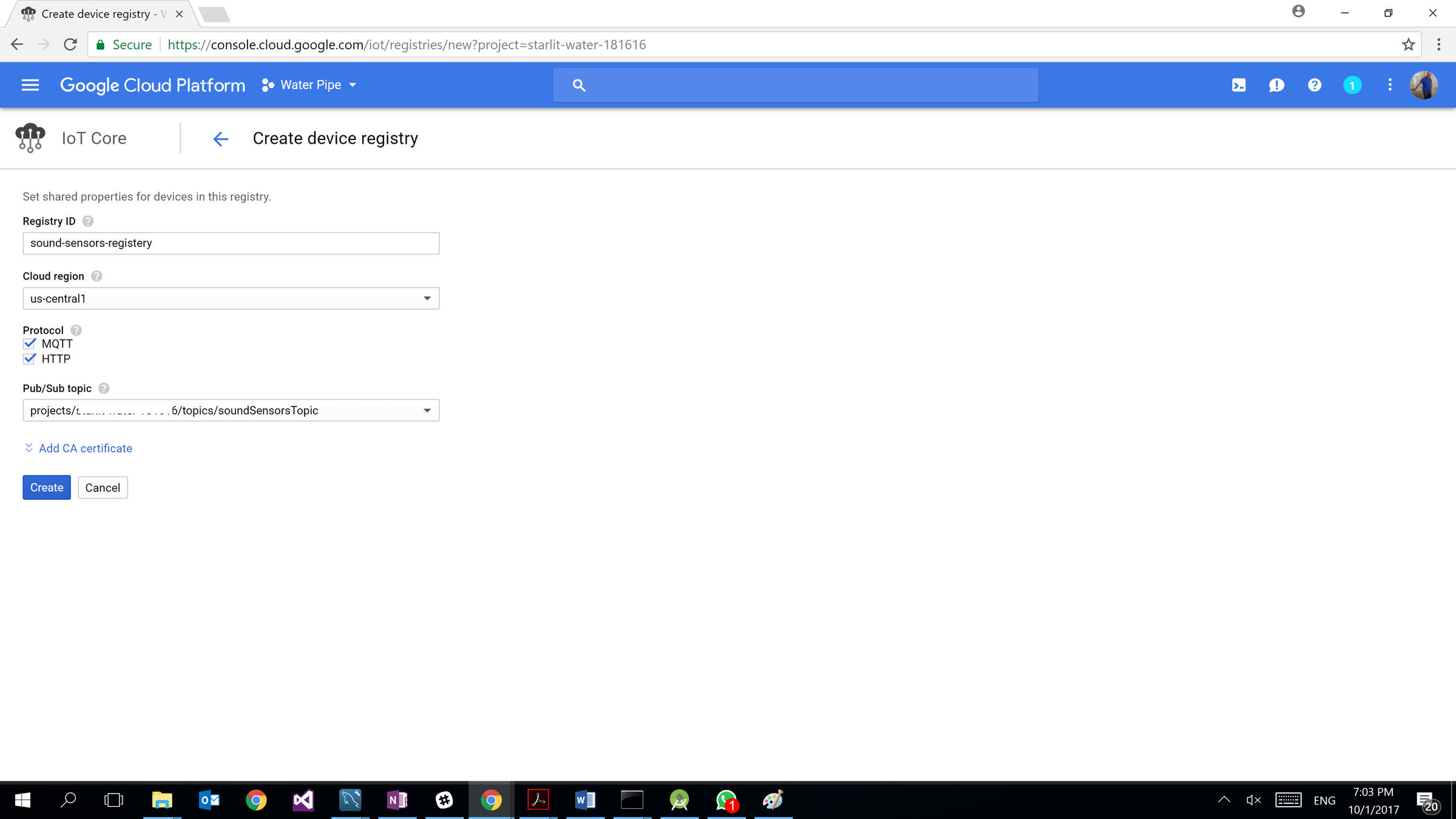Click the Registry ID help icon

[88, 221]
